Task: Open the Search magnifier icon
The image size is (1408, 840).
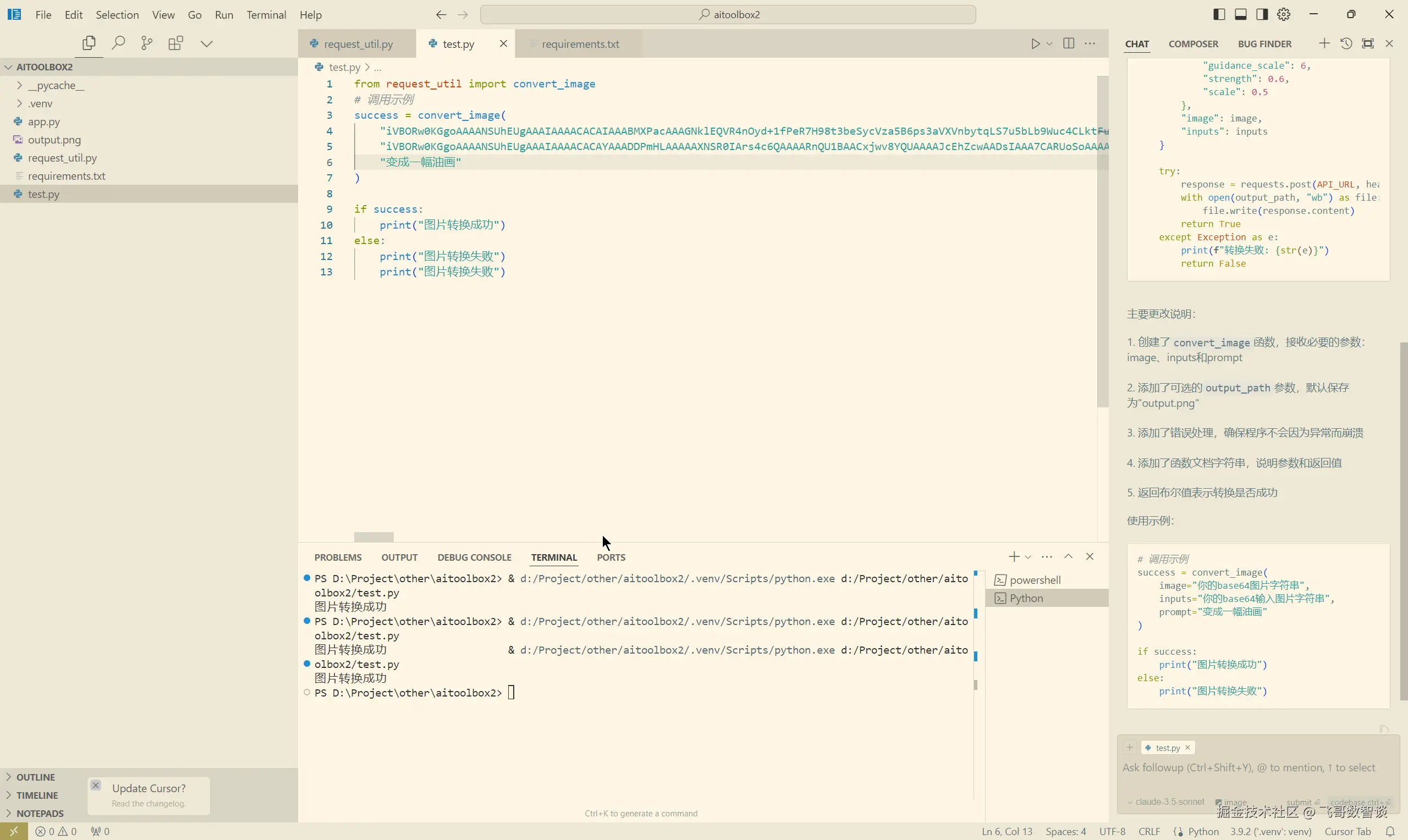Action: [118, 43]
